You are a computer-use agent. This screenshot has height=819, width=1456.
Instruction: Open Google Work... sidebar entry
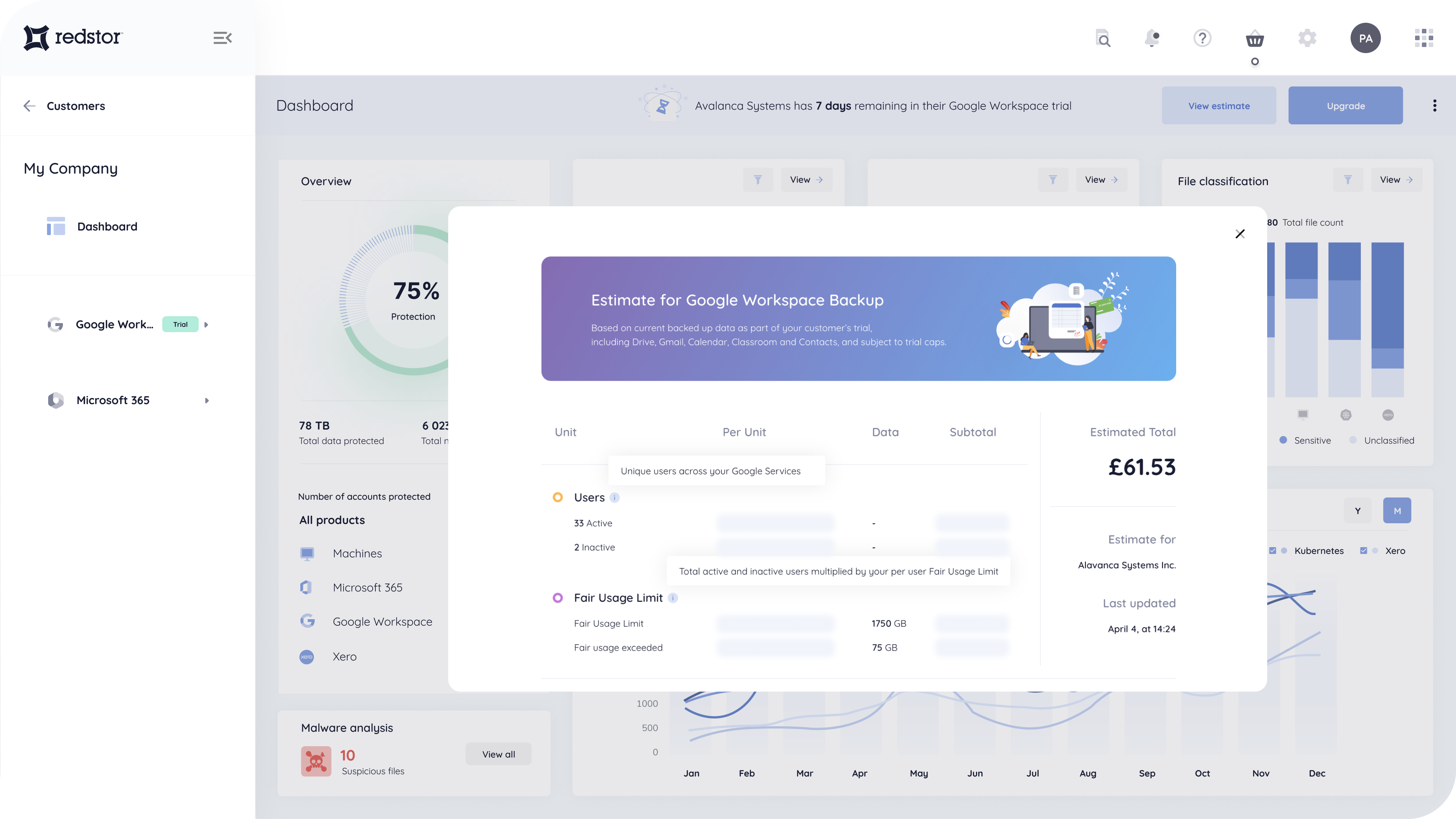(x=115, y=325)
